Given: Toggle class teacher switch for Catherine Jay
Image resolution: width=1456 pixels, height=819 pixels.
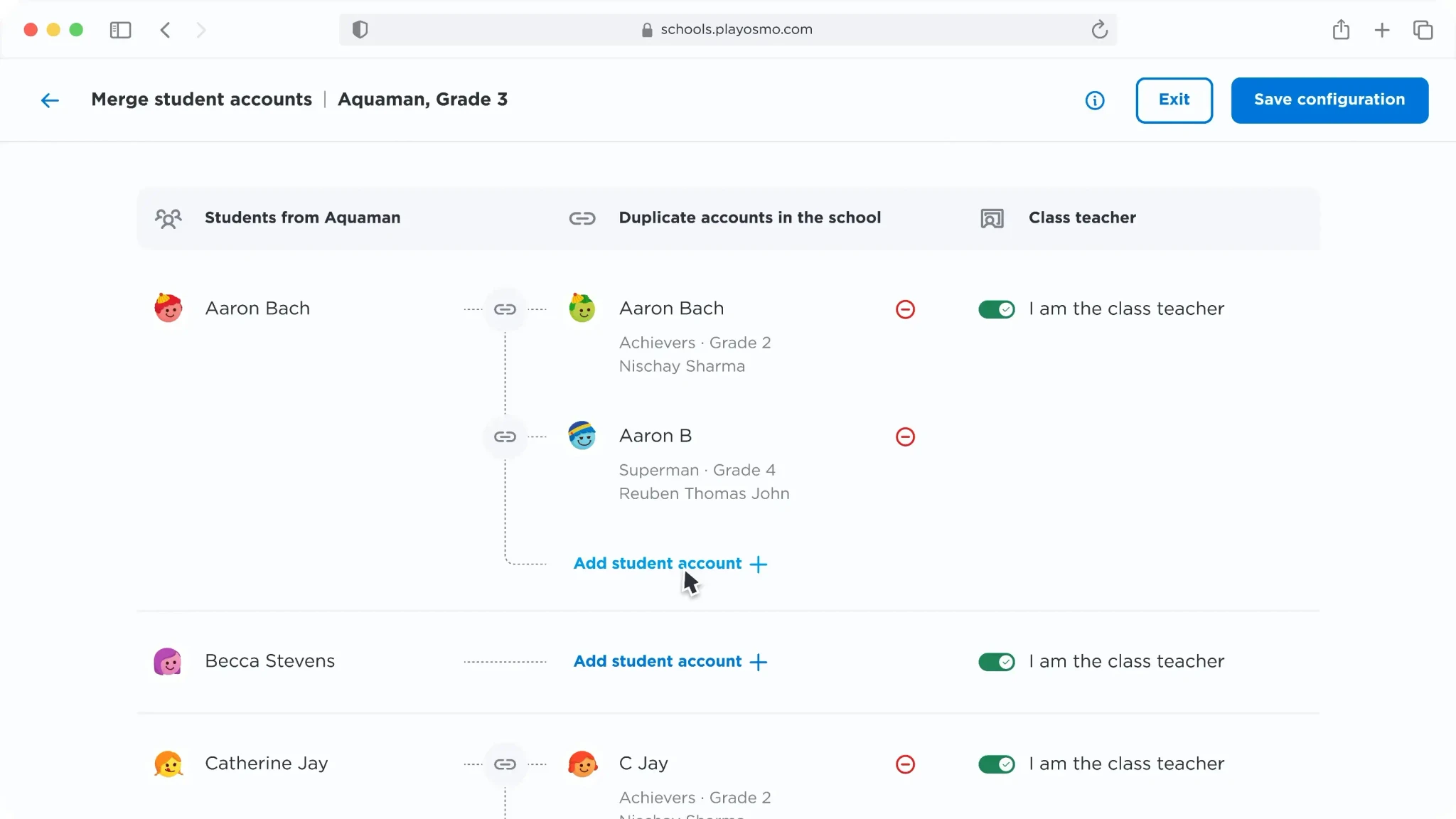Looking at the screenshot, I should pos(997,764).
